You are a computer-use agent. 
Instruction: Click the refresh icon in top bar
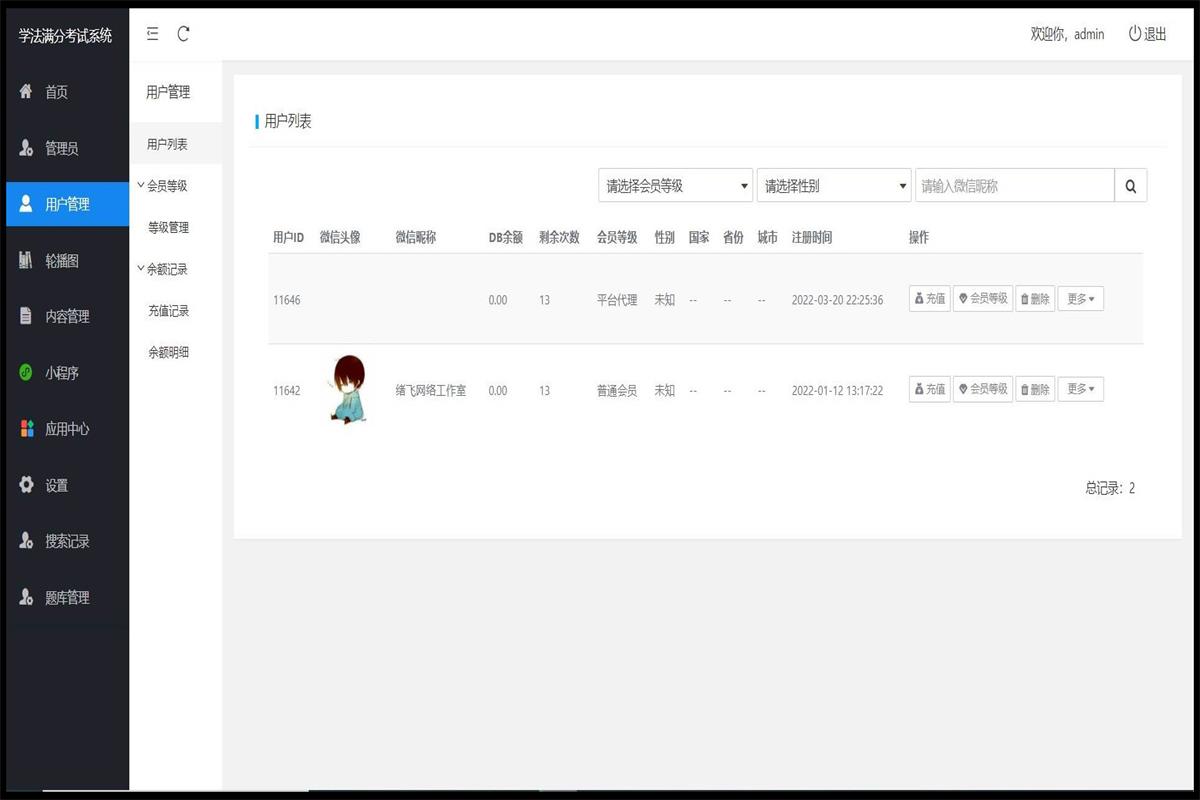[x=183, y=34]
